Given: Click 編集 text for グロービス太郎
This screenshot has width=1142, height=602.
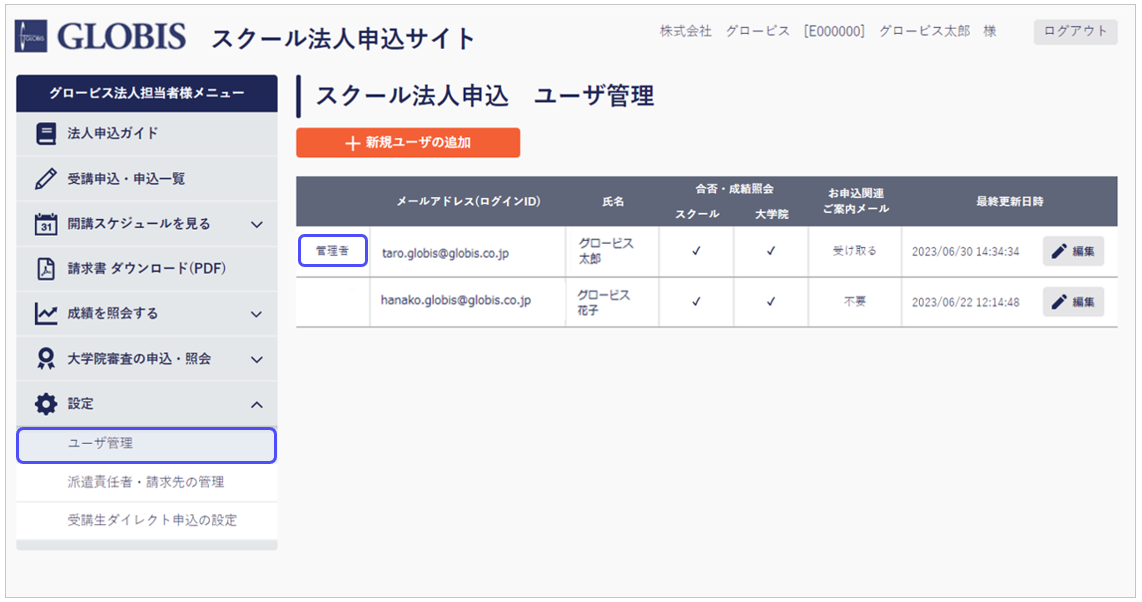Looking at the screenshot, I should tap(1083, 251).
